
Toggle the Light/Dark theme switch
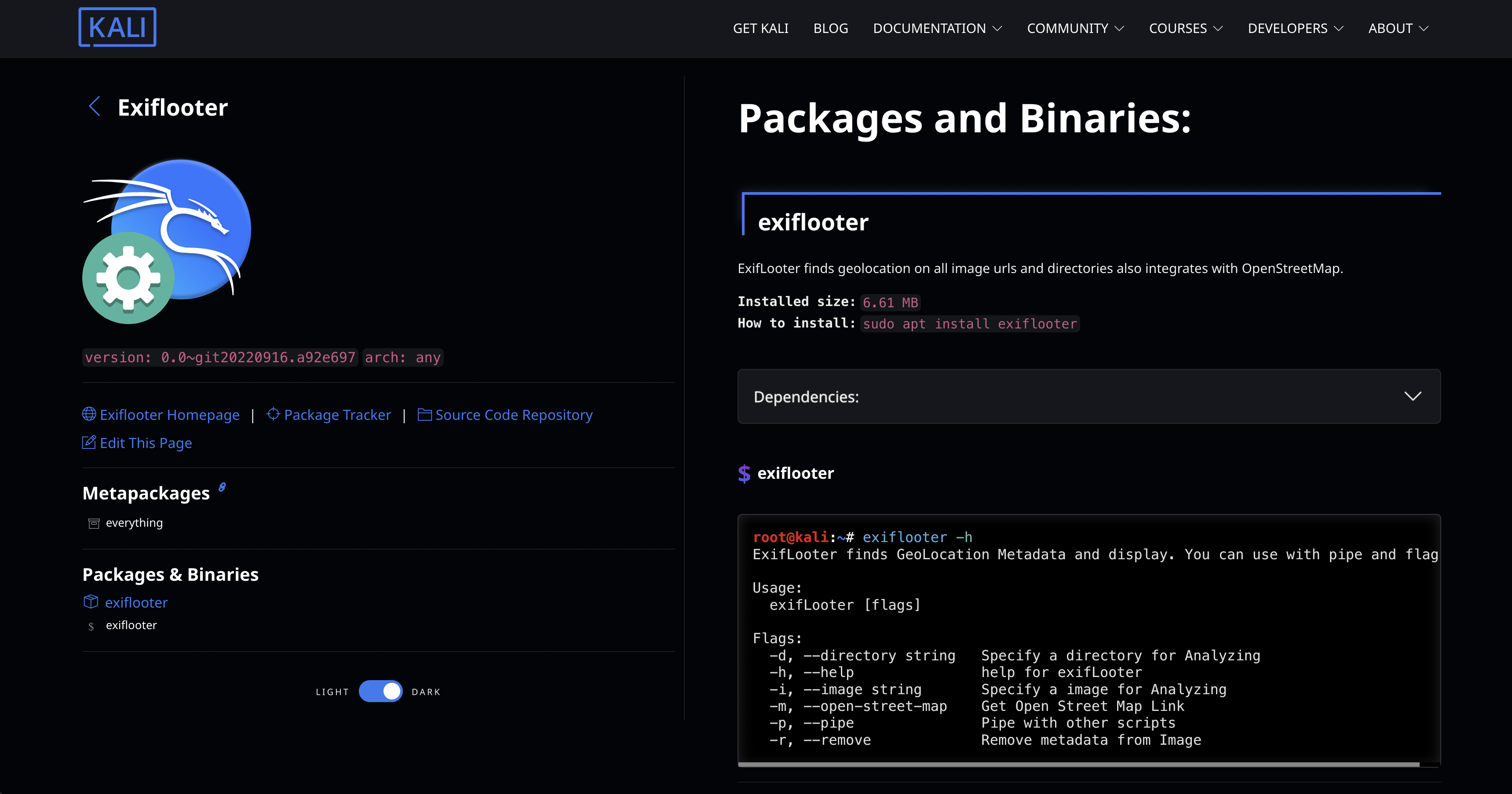[x=380, y=691]
